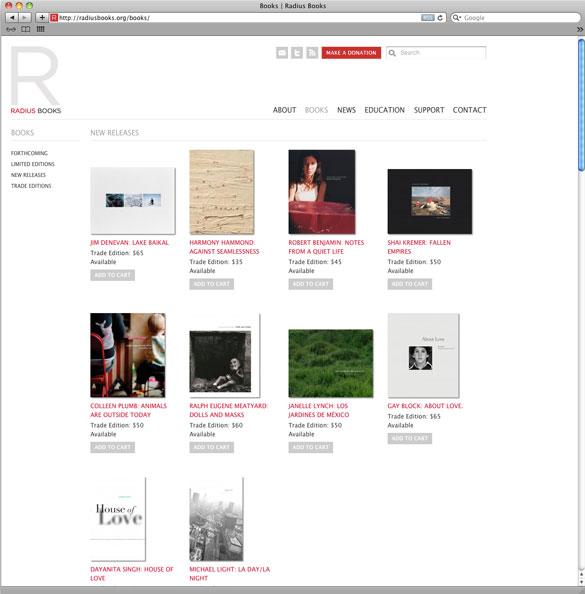585x594 pixels.
Task: Open the Top Sites grid icon
Action: [41, 29]
